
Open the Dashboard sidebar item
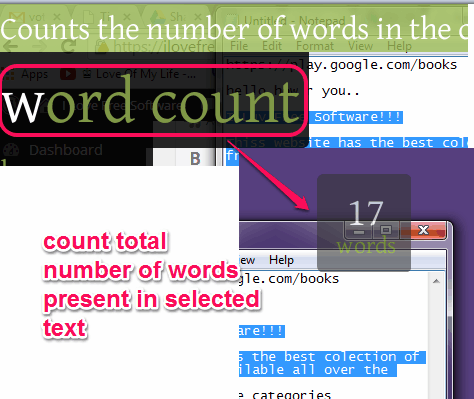coord(66,150)
